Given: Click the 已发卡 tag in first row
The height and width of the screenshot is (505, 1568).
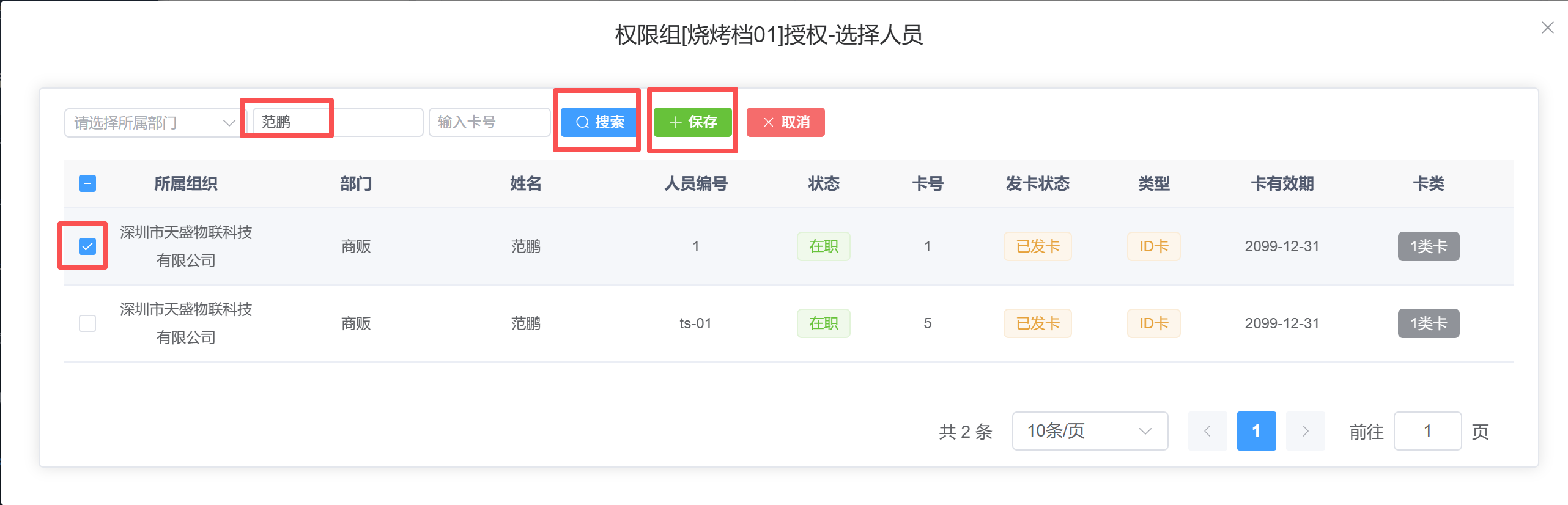Looking at the screenshot, I should (x=1037, y=246).
